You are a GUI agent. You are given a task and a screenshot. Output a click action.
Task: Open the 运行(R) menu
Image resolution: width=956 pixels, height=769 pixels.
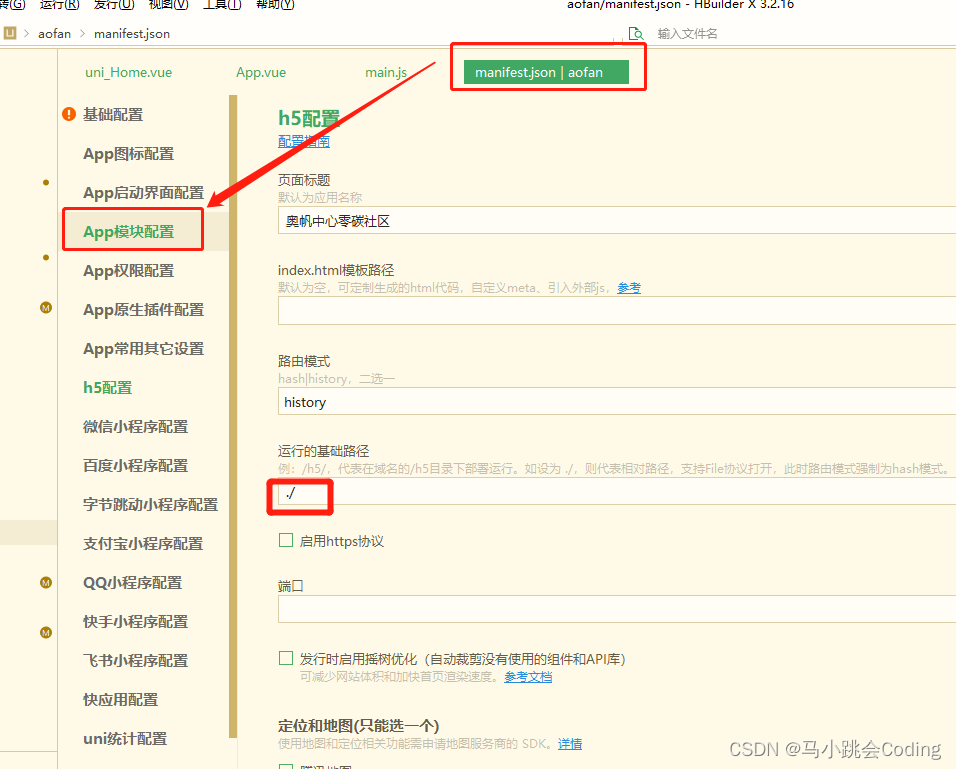pos(59,4)
